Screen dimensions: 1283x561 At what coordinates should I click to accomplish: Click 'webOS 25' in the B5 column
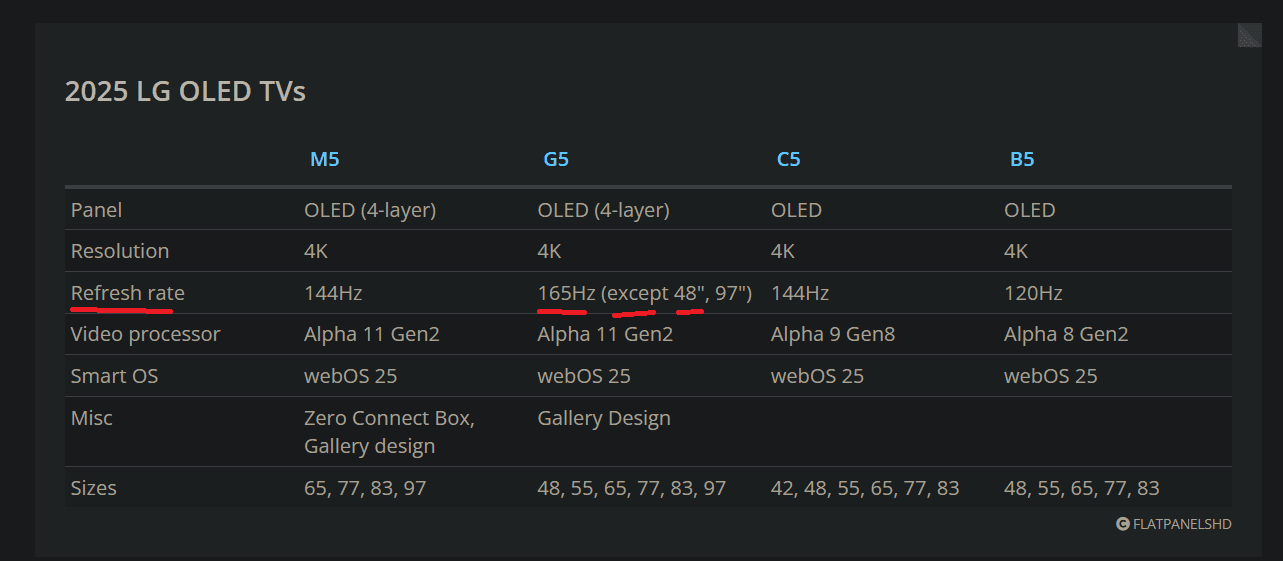coord(1051,376)
